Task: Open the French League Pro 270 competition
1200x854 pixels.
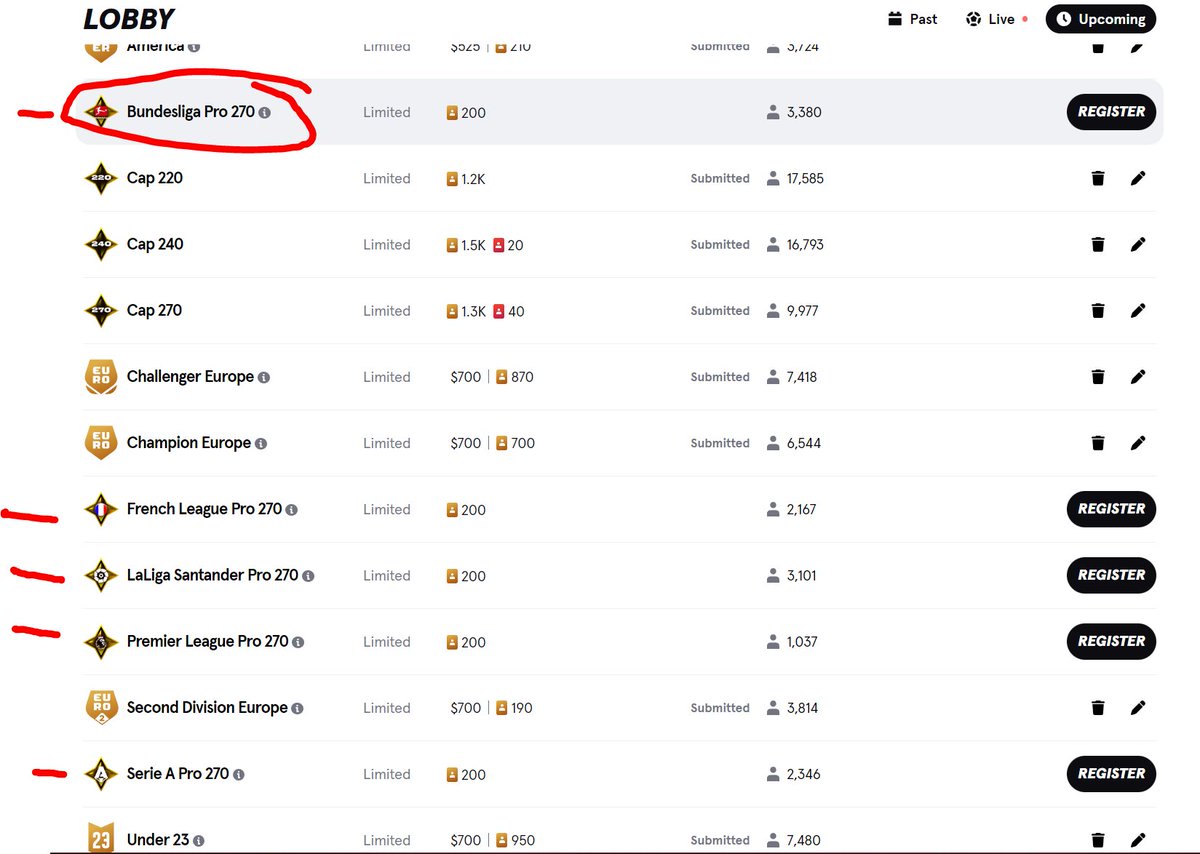Action: pyautogui.click(x=204, y=509)
